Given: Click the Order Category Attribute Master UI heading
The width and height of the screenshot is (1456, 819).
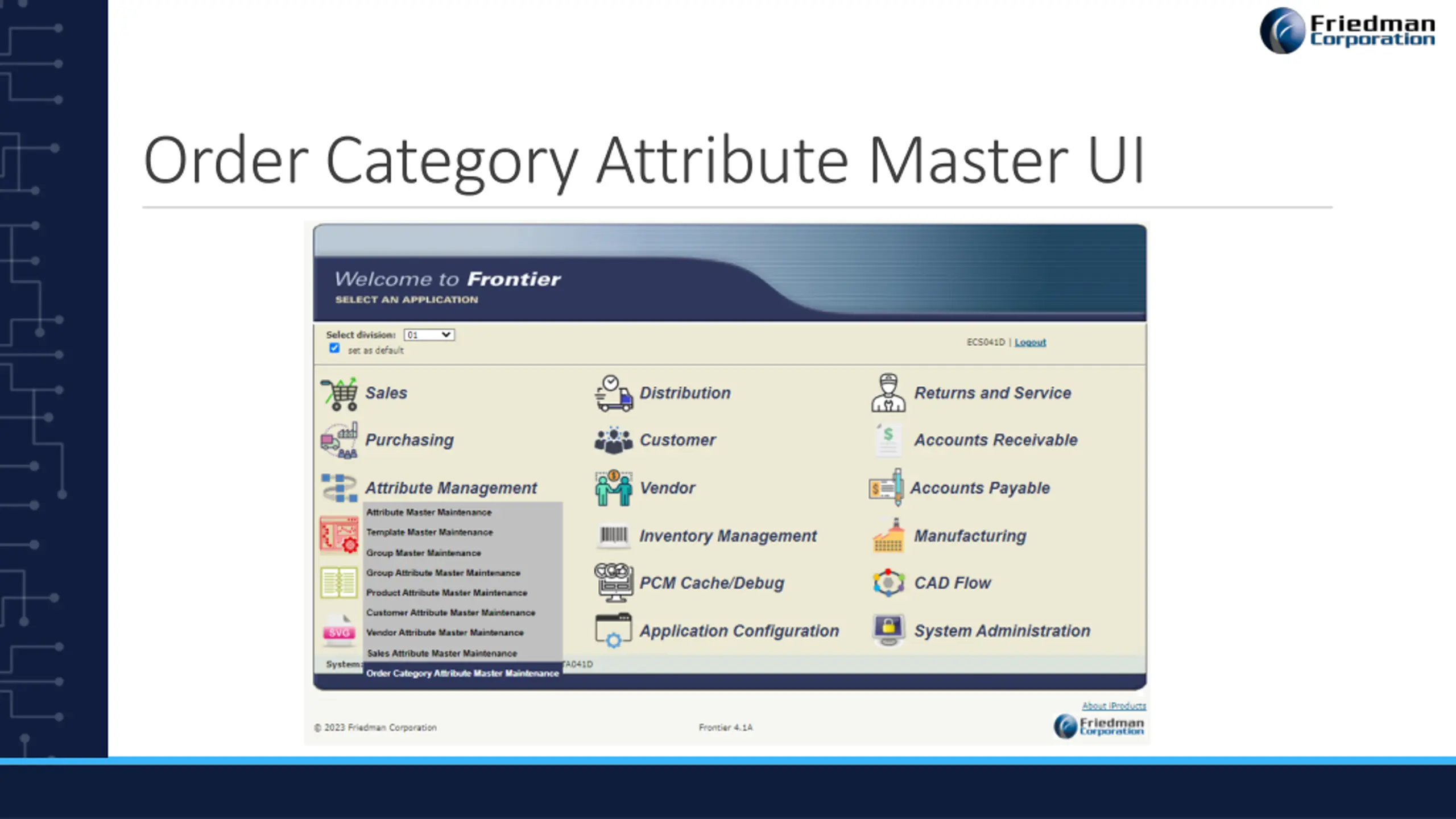Looking at the screenshot, I should pyautogui.click(x=644, y=161).
